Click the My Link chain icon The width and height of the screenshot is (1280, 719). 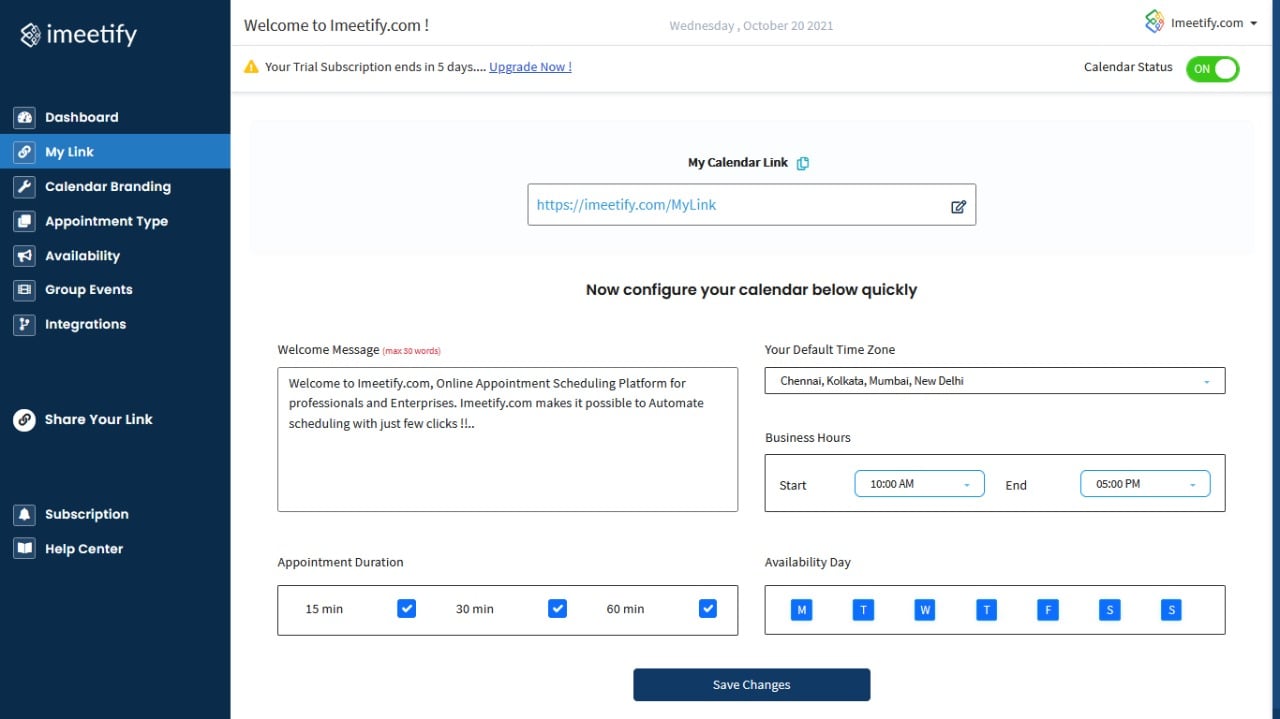click(24, 152)
